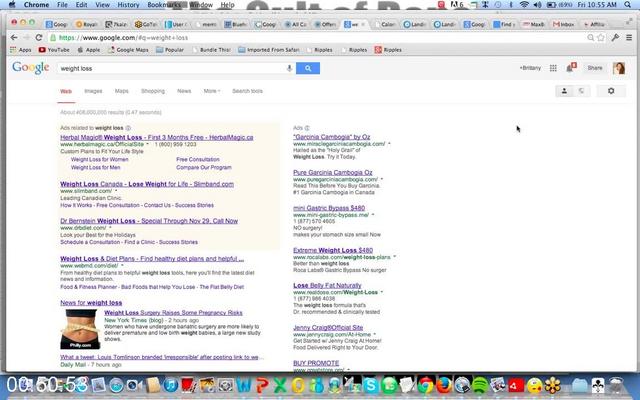
Task: Select the Shopping search tab
Action: pos(153,91)
